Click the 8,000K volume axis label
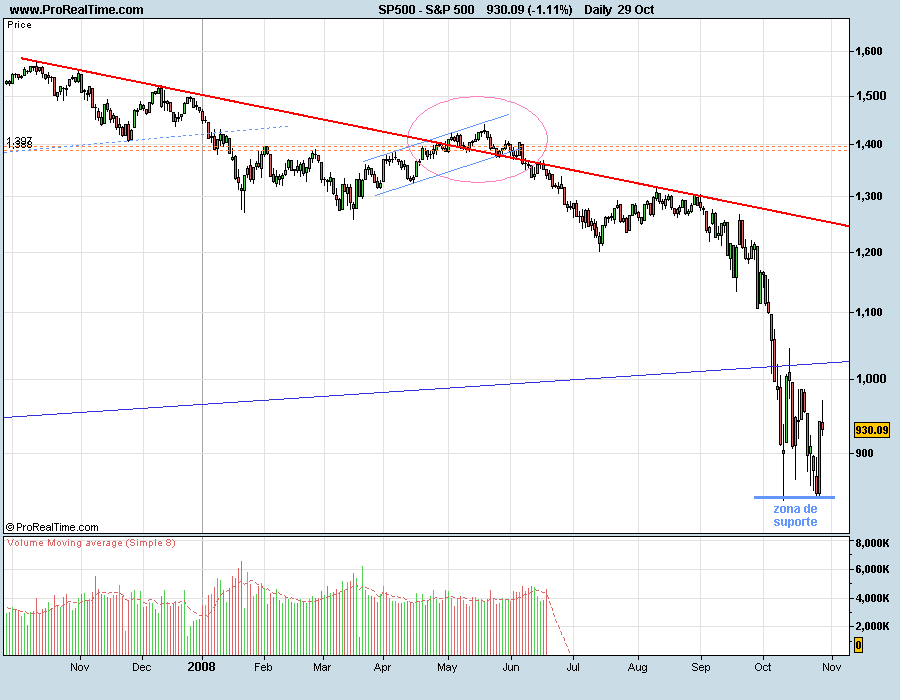The height and width of the screenshot is (700, 900). click(872, 543)
